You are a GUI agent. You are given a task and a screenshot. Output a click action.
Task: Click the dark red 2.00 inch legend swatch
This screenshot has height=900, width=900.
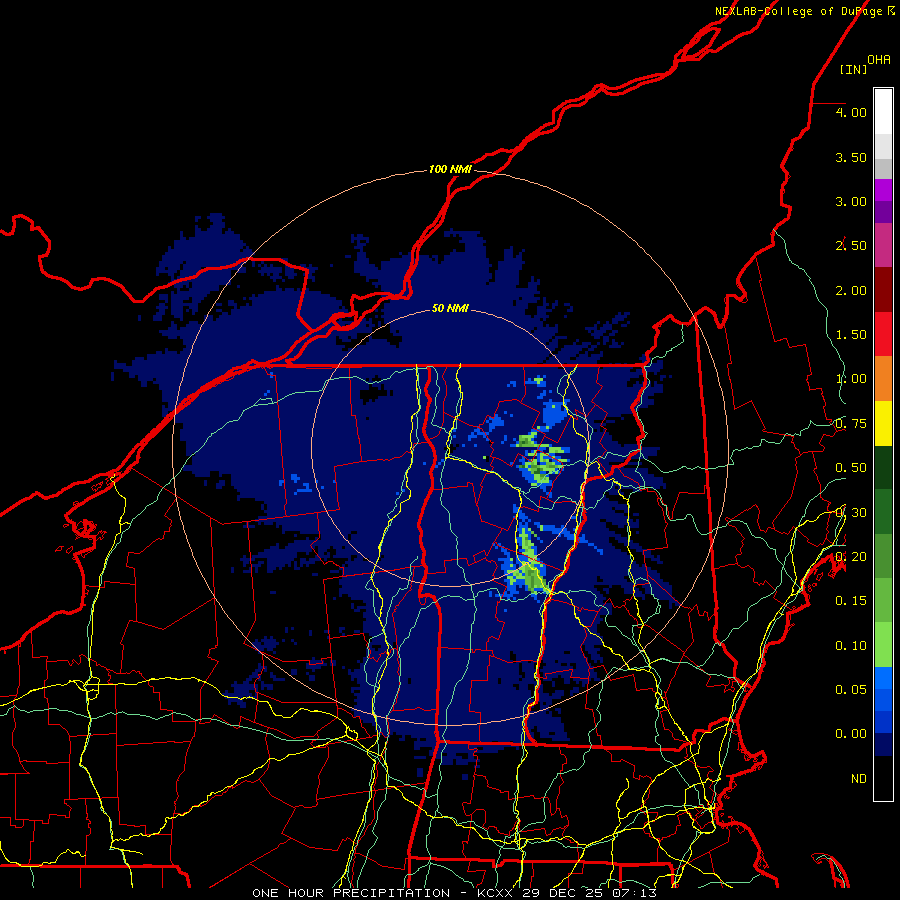[x=883, y=290]
